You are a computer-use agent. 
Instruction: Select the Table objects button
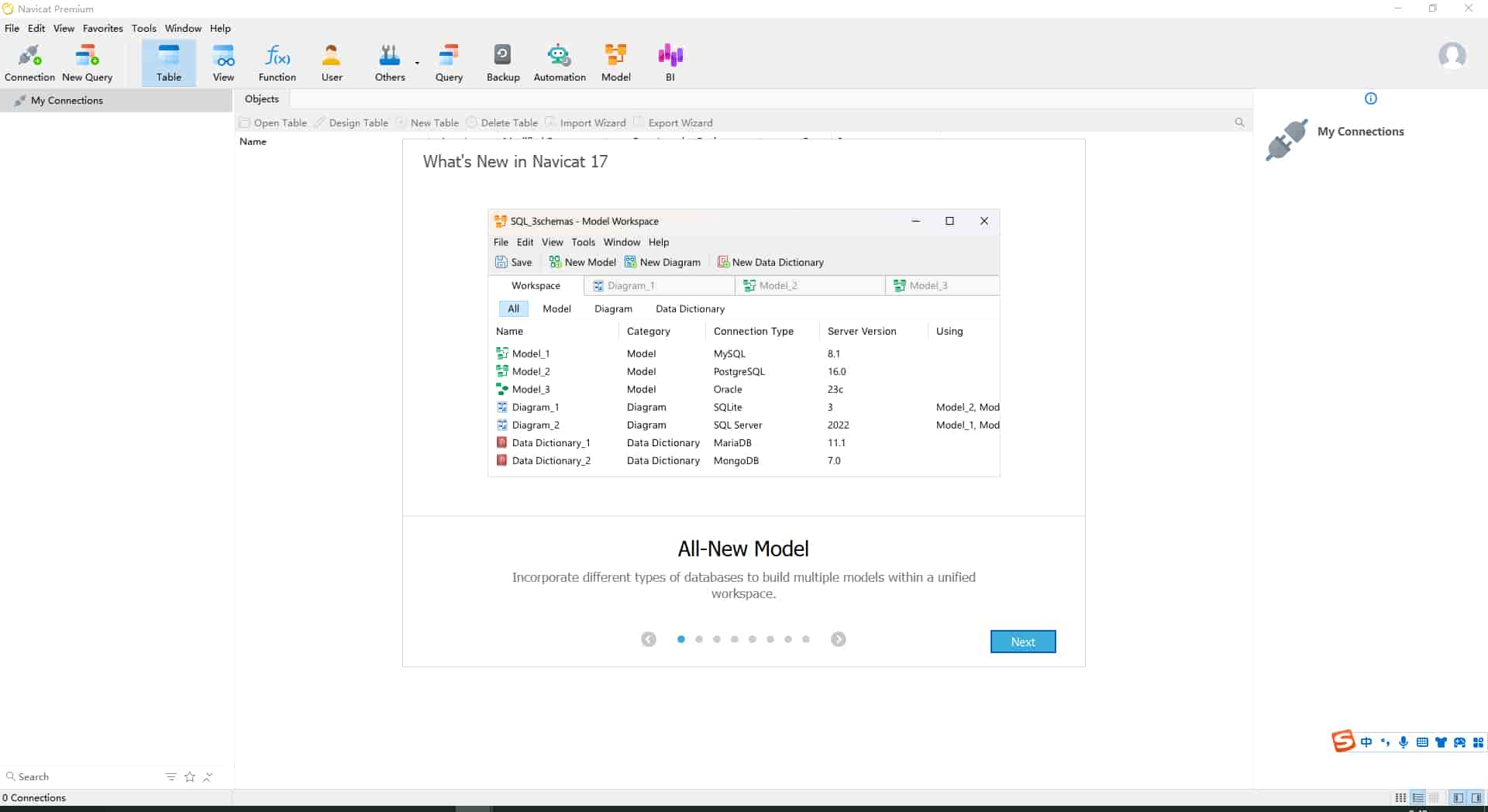[x=168, y=63]
